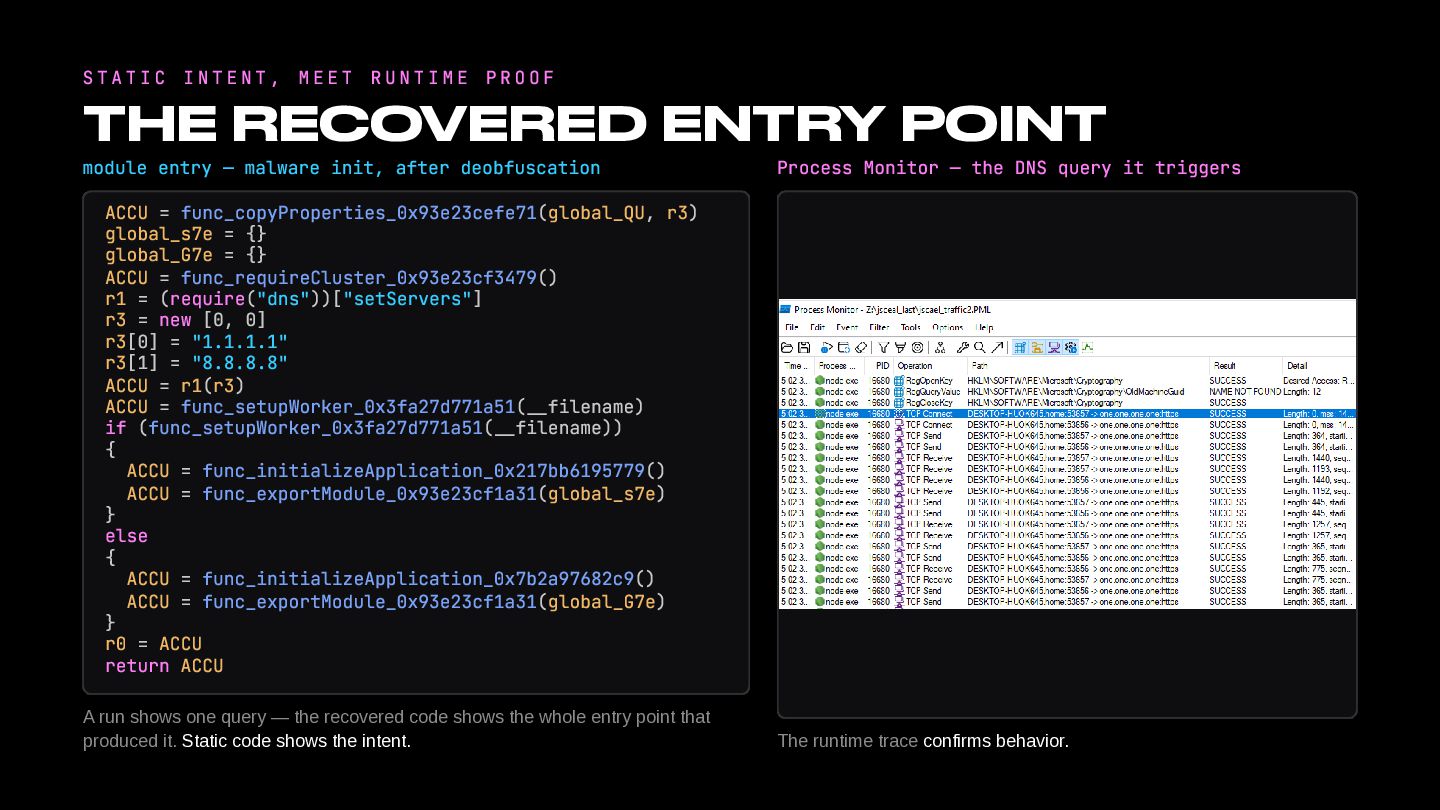This screenshot has height=810, width=1440.
Task: Click 'THE RECOVERED ENTRY POINT' slide title
Action: (x=594, y=124)
